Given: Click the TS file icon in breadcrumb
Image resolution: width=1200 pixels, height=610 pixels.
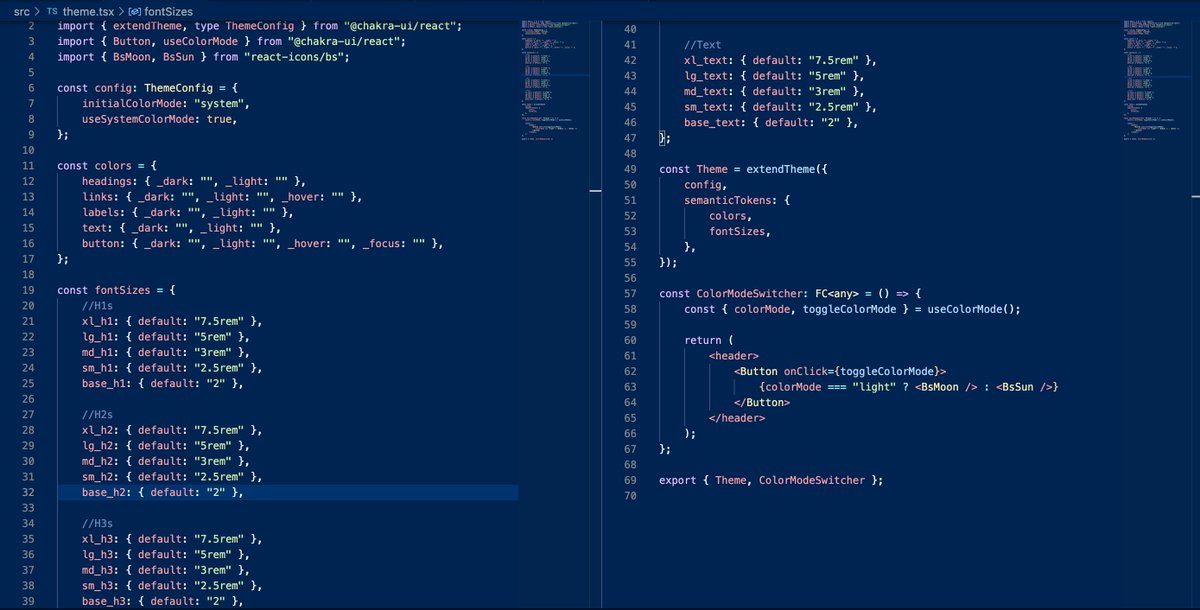Looking at the screenshot, I should pos(53,10).
